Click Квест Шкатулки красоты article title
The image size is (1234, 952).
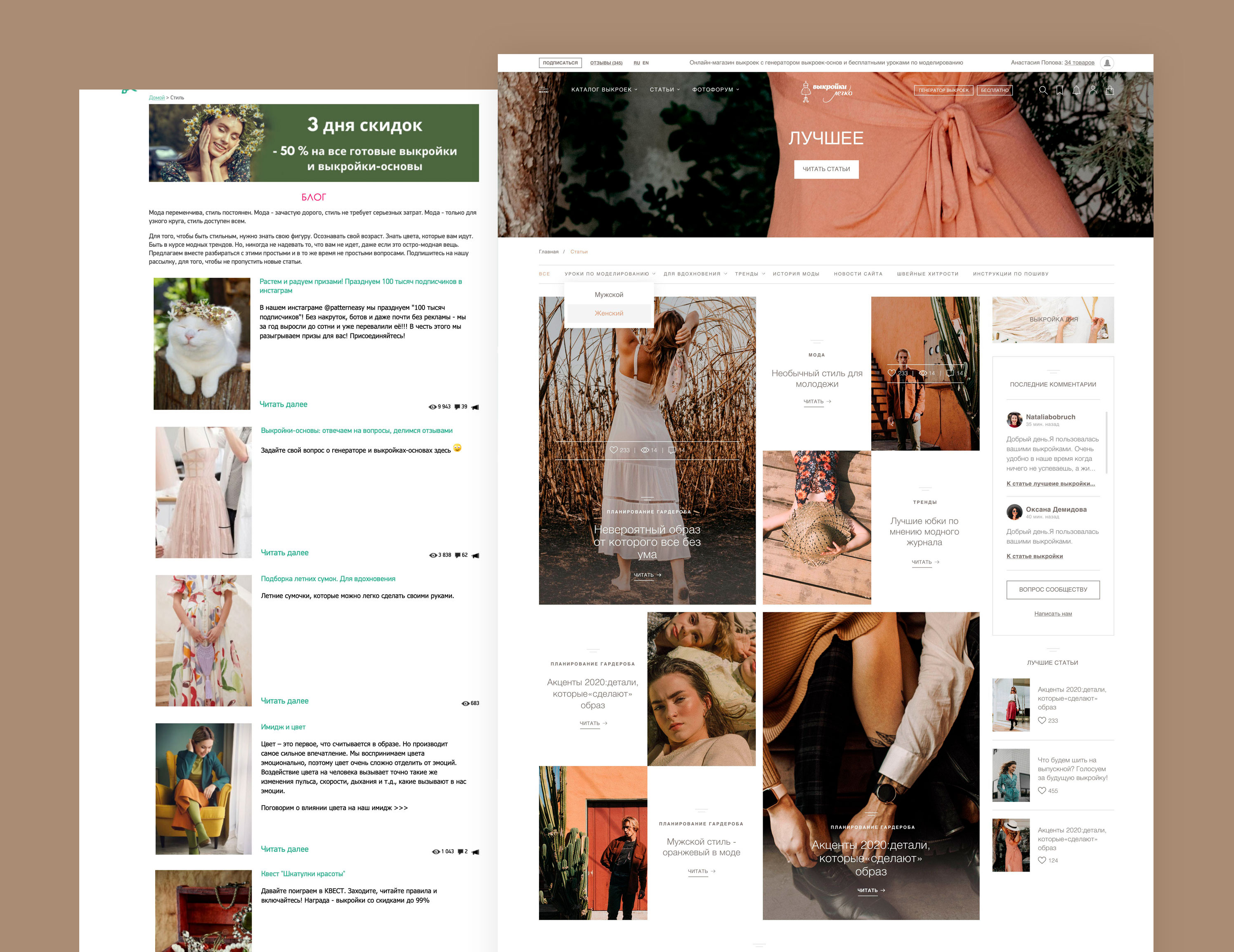point(303,874)
